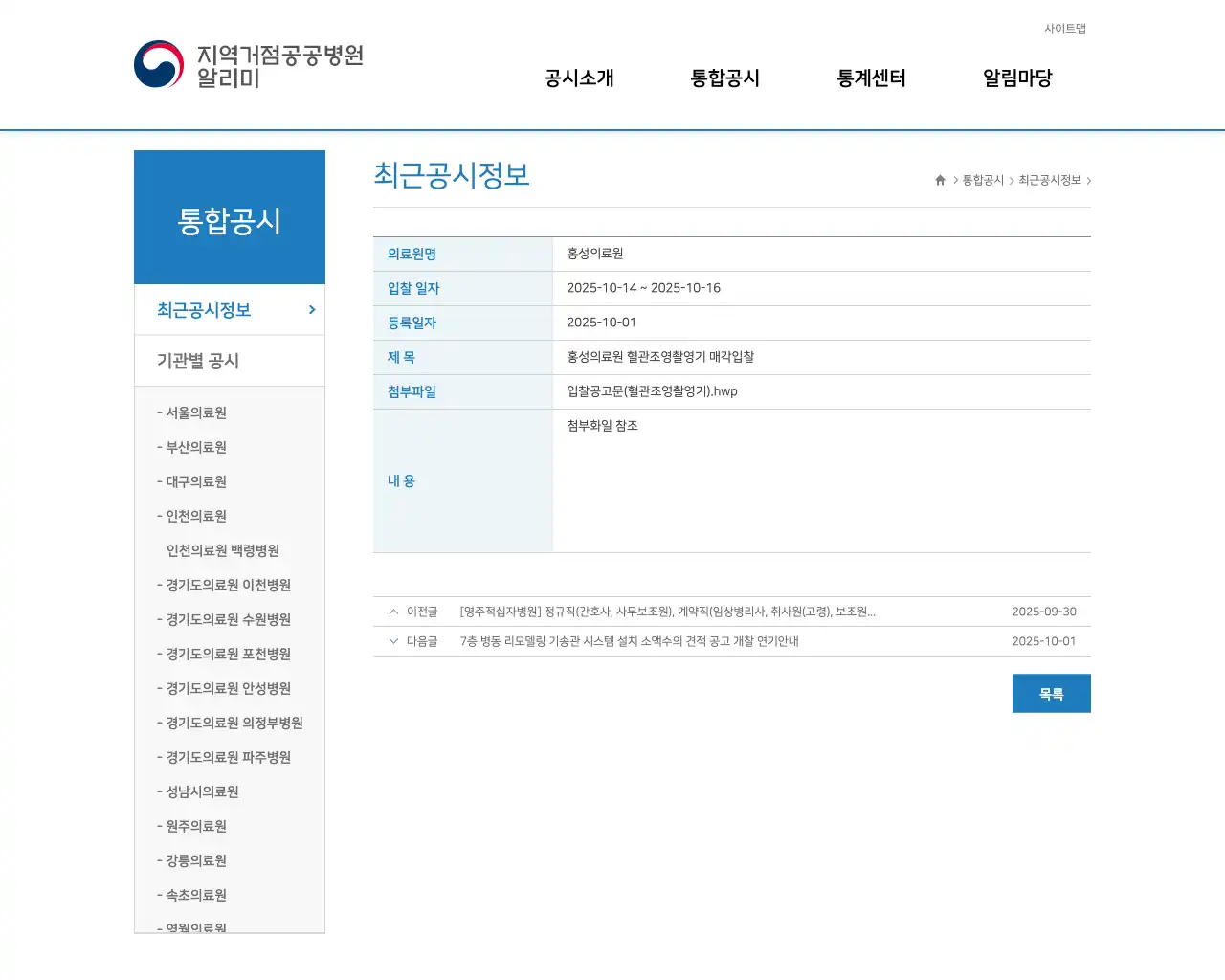Click the 사이트맵 link at top right
1225x980 pixels.
click(1065, 29)
